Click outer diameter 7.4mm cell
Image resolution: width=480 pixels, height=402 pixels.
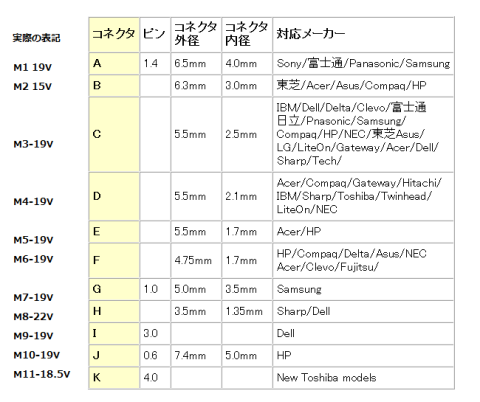coord(196,356)
